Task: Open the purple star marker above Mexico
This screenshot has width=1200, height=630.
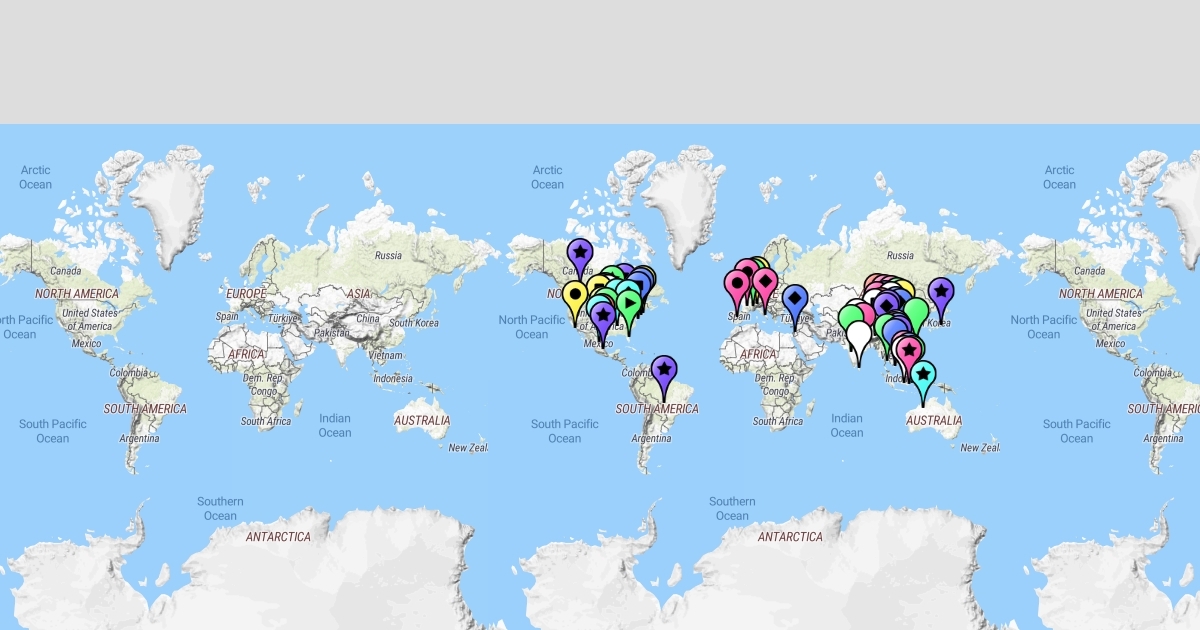Action: coord(602,316)
